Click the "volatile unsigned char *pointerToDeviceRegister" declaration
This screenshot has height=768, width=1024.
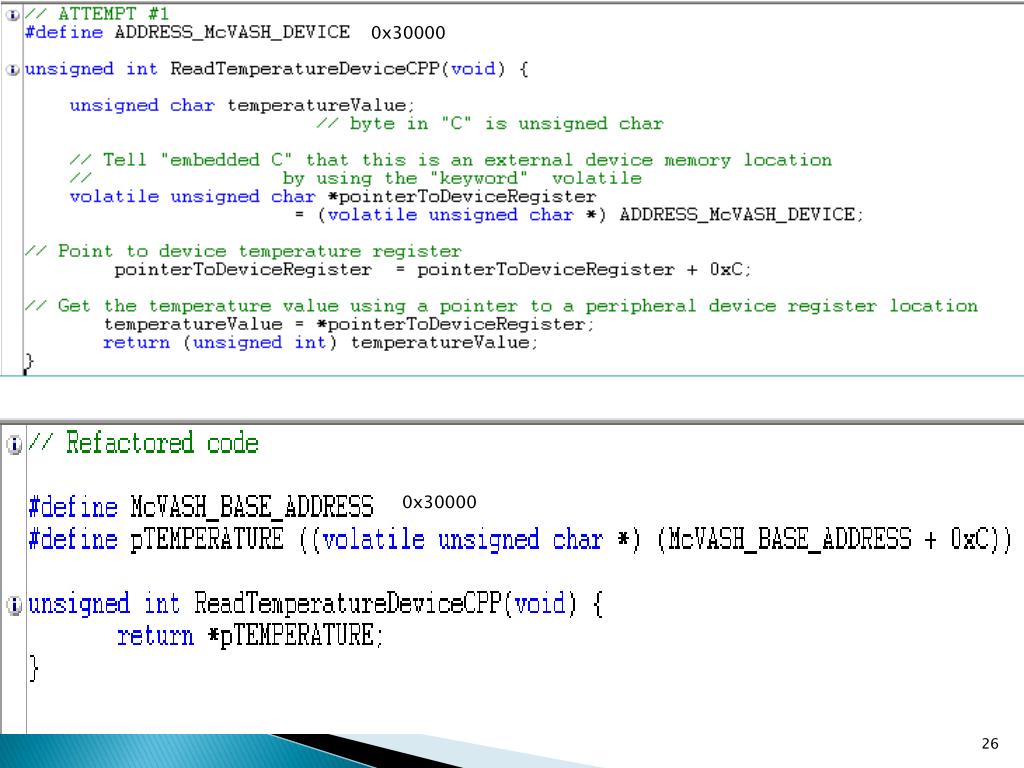point(332,197)
